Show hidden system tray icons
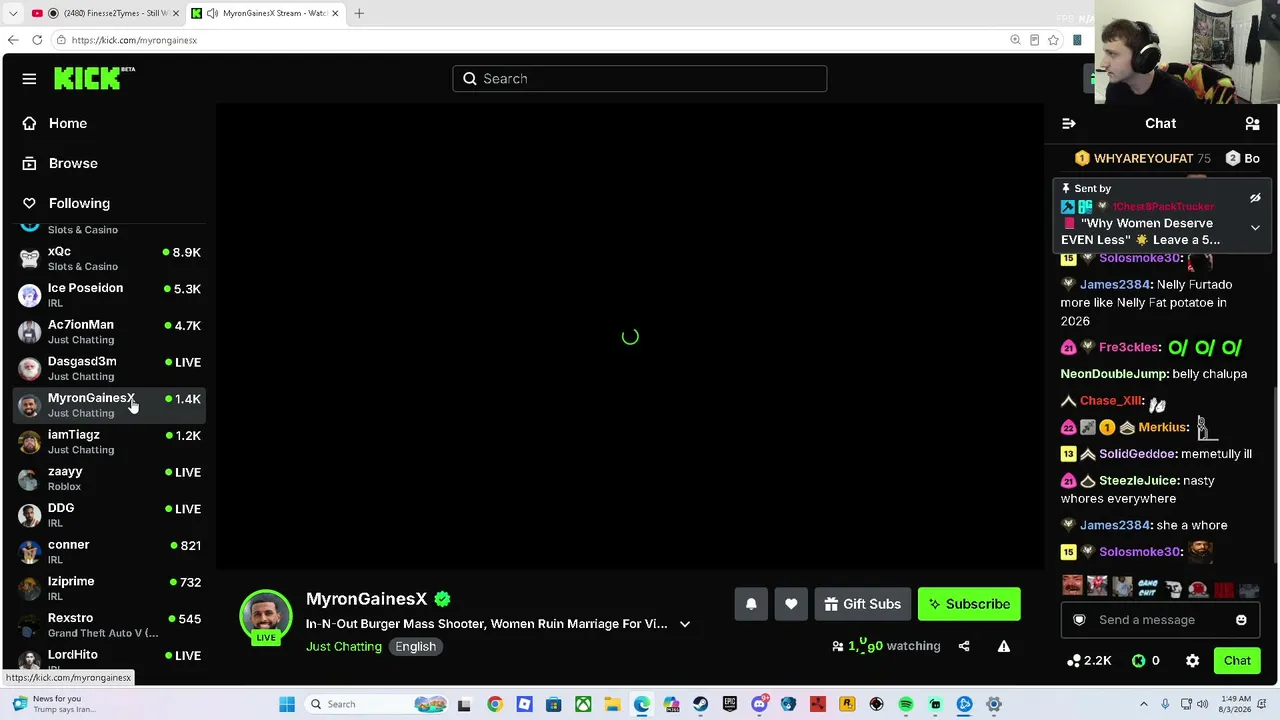 [1144, 705]
